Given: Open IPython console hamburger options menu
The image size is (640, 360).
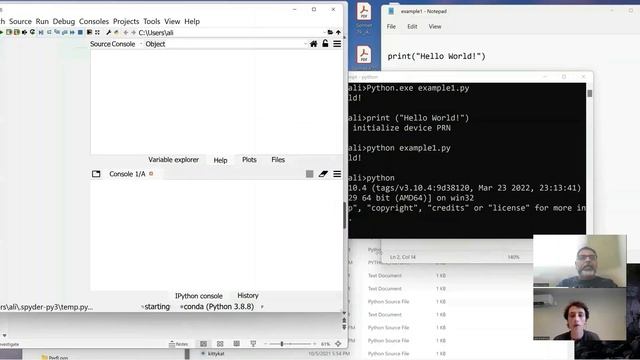Looking at the screenshot, I should (x=337, y=174).
